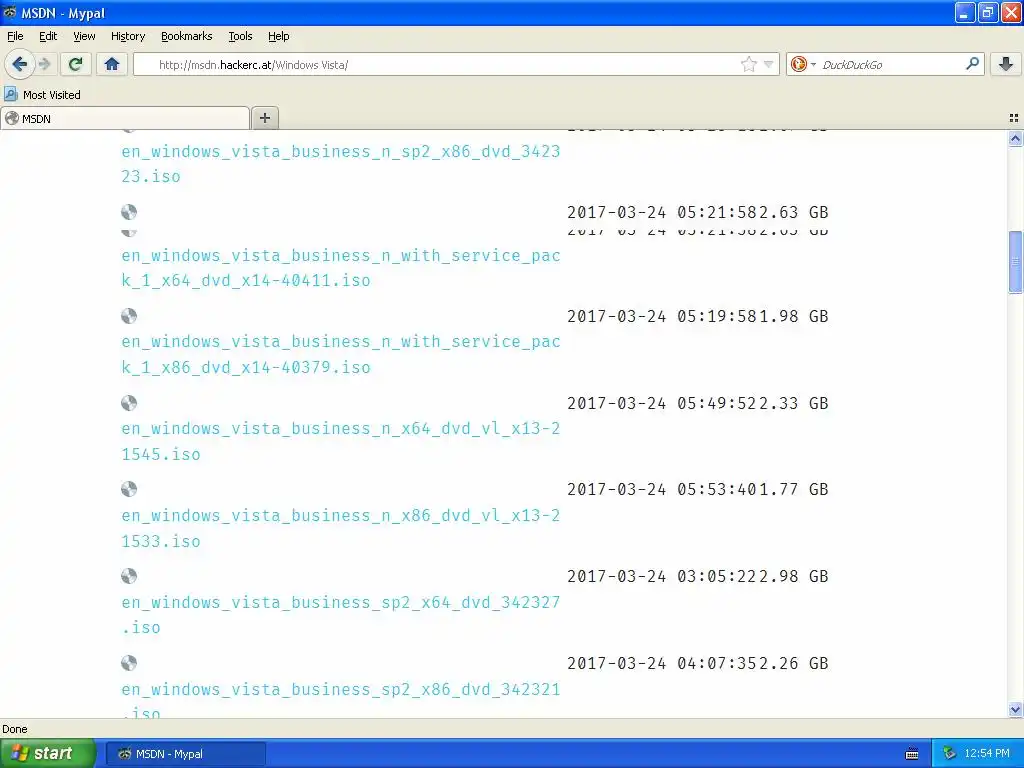This screenshot has height=768, width=1024.
Task: Click the 12:54 PM clock
Action: 987,754
